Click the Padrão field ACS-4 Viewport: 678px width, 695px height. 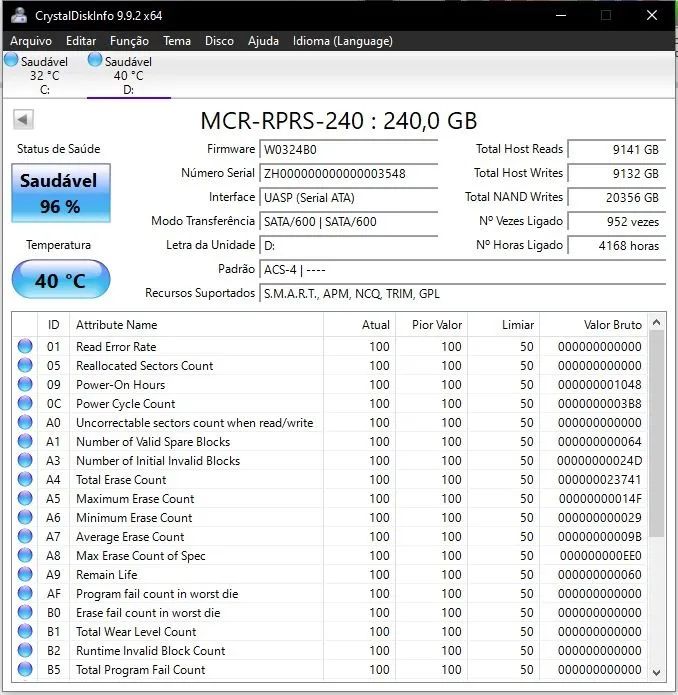coord(463,269)
